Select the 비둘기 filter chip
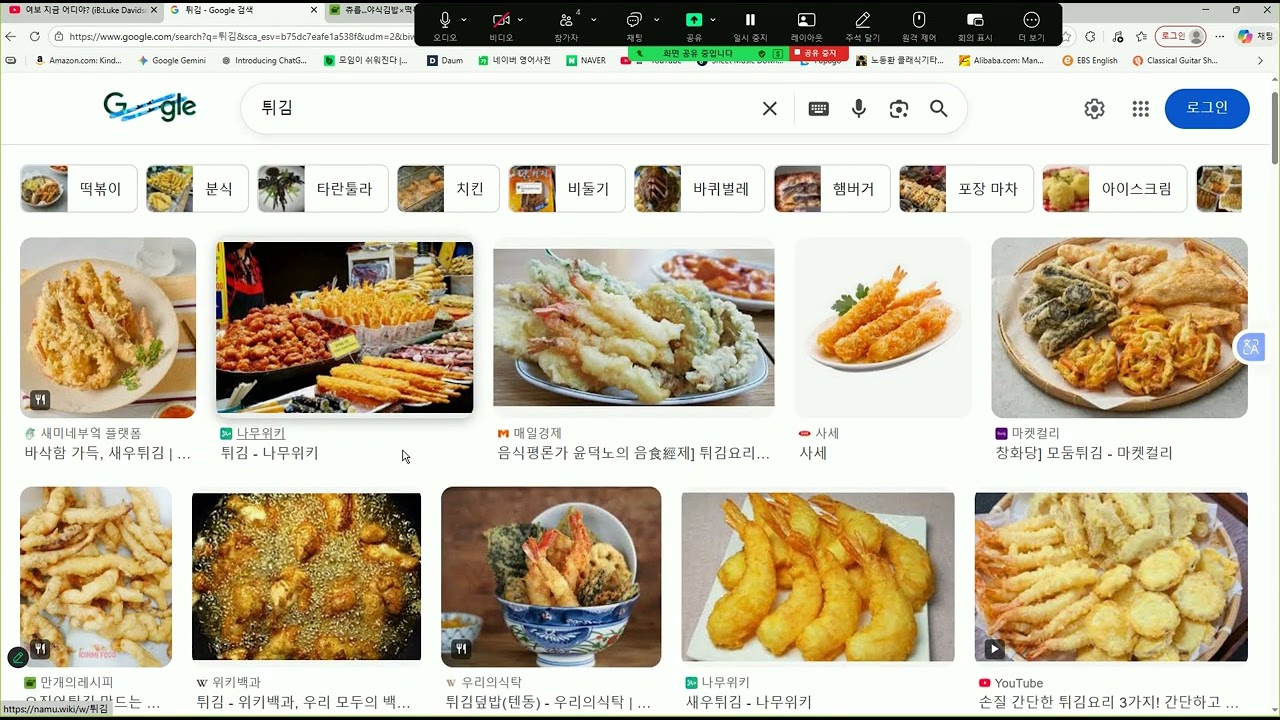1280x720 pixels. click(x=567, y=188)
